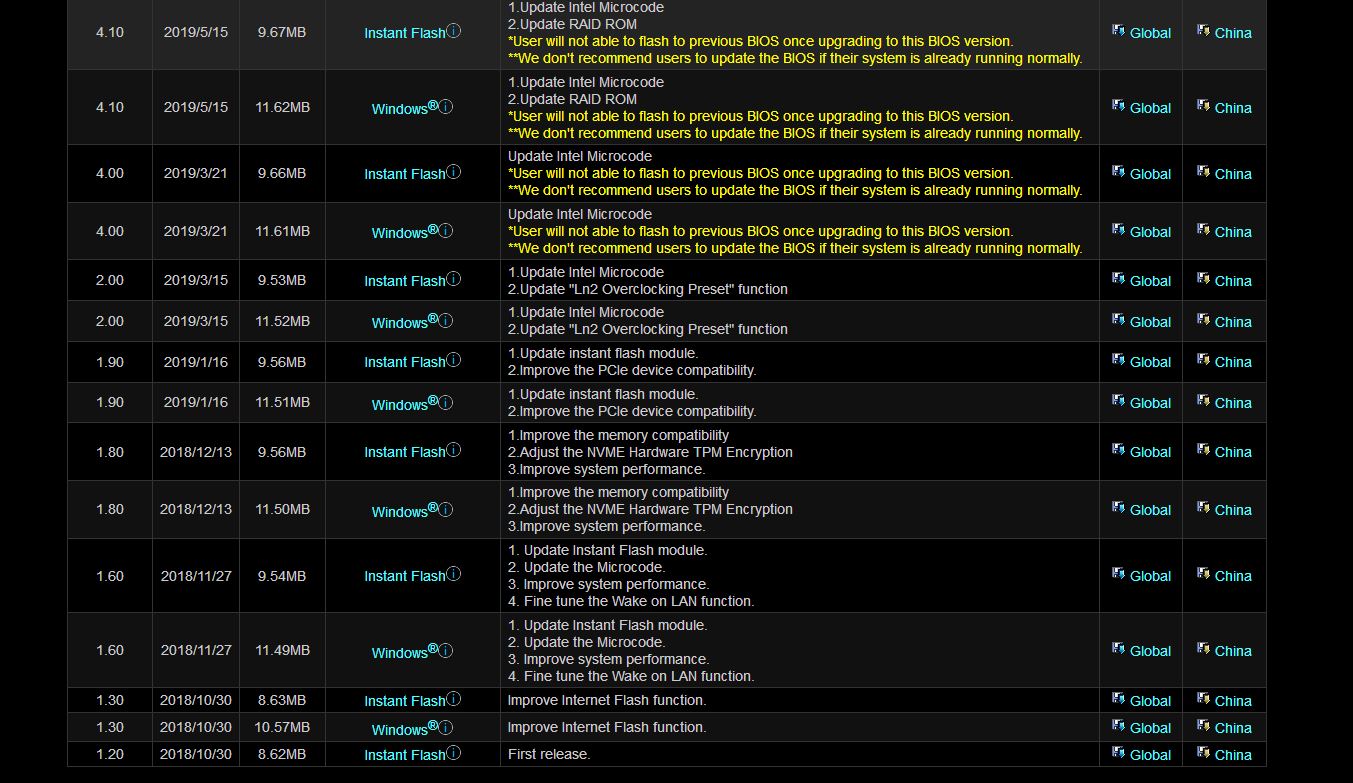Viewport: 1353px width, 783px height.
Task: Download via the Global link, 1.60 Windows row
Action: point(1150,651)
